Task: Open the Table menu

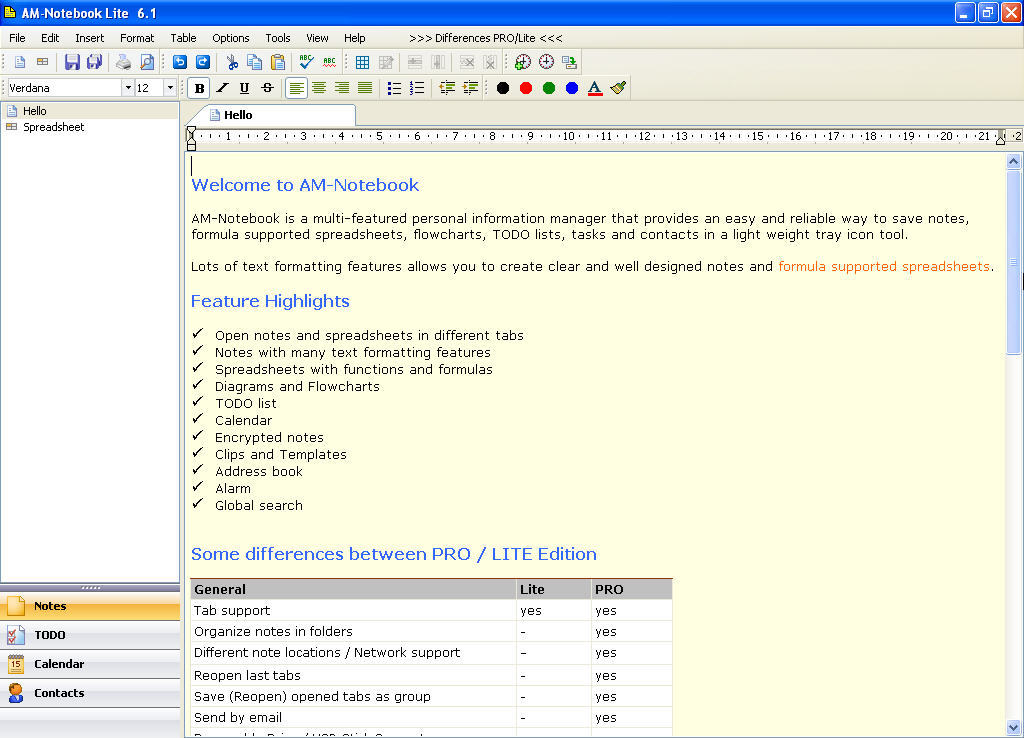Action: point(183,38)
